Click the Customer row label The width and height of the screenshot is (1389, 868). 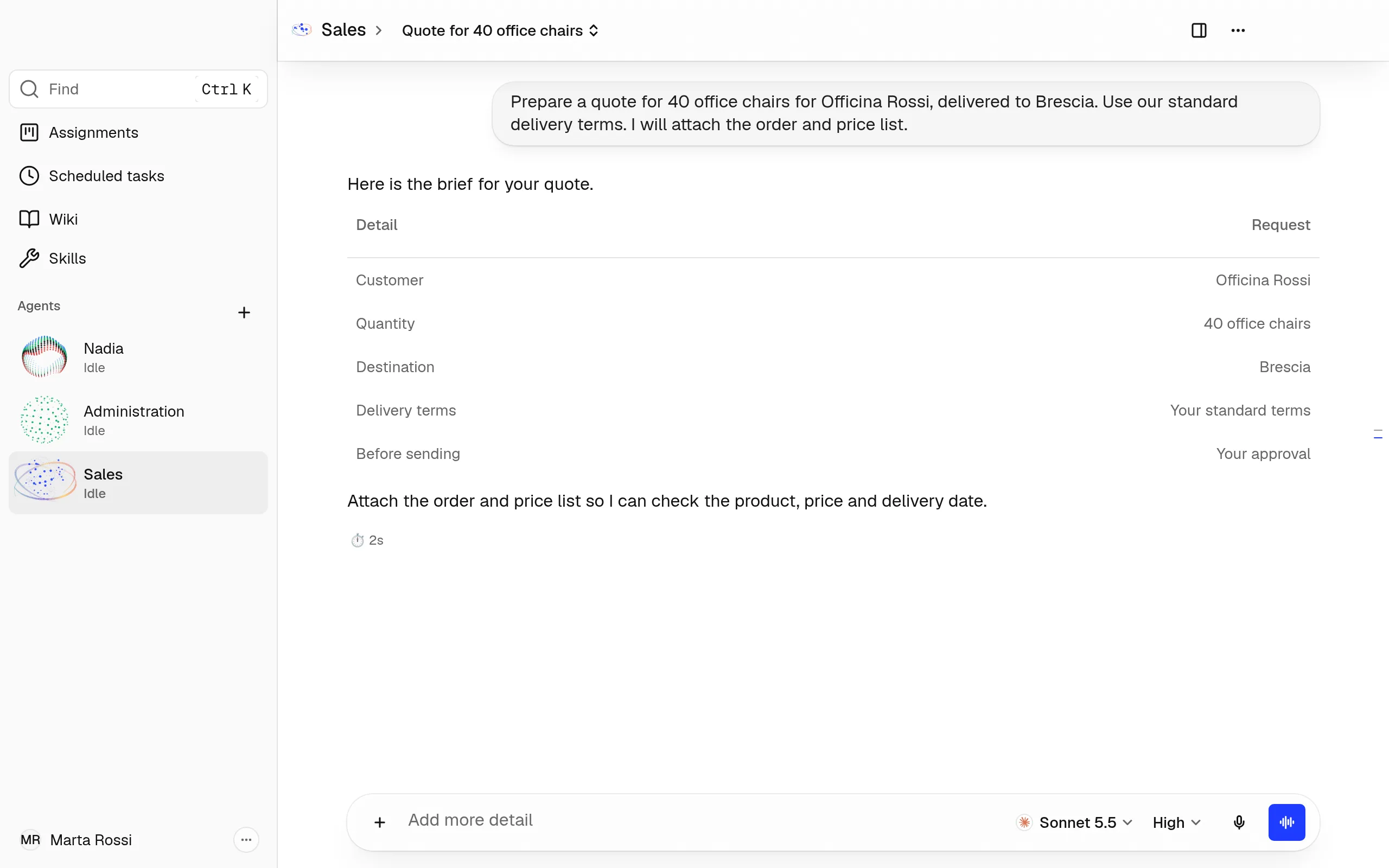390,280
